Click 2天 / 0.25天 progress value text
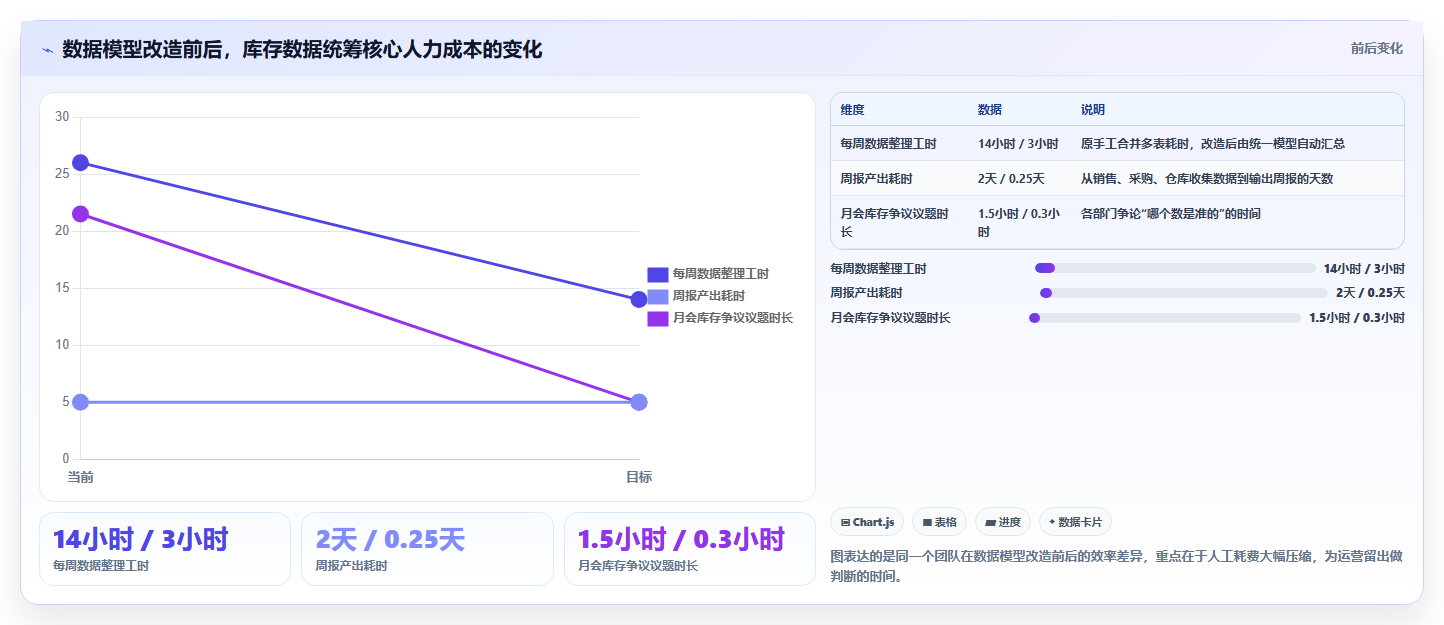 click(1370, 293)
